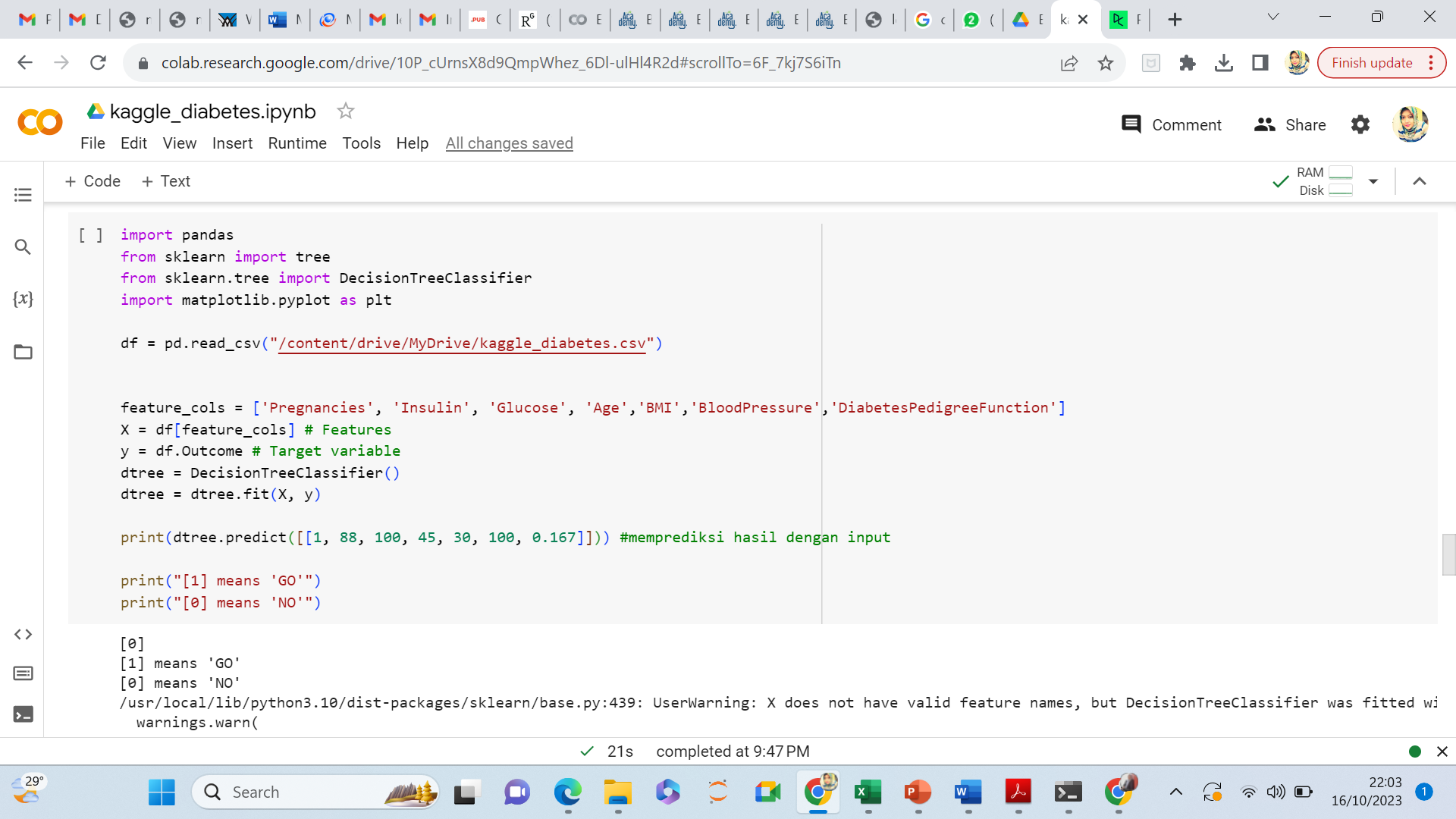The height and width of the screenshot is (819, 1456).
Task: Open PowerPoint from the taskbar
Action: tap(918, 792)
